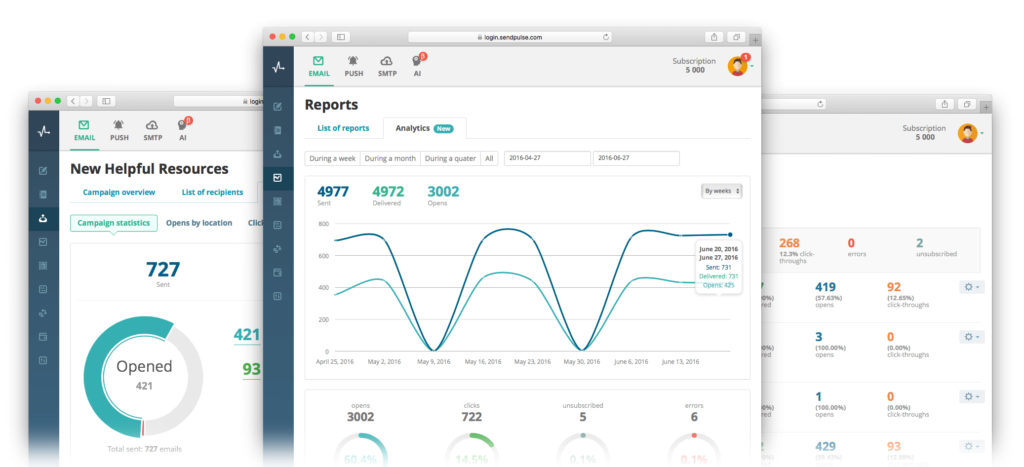Click pencil compose icon in left window sidebar
1024x467 pixels.
(44, 171)
